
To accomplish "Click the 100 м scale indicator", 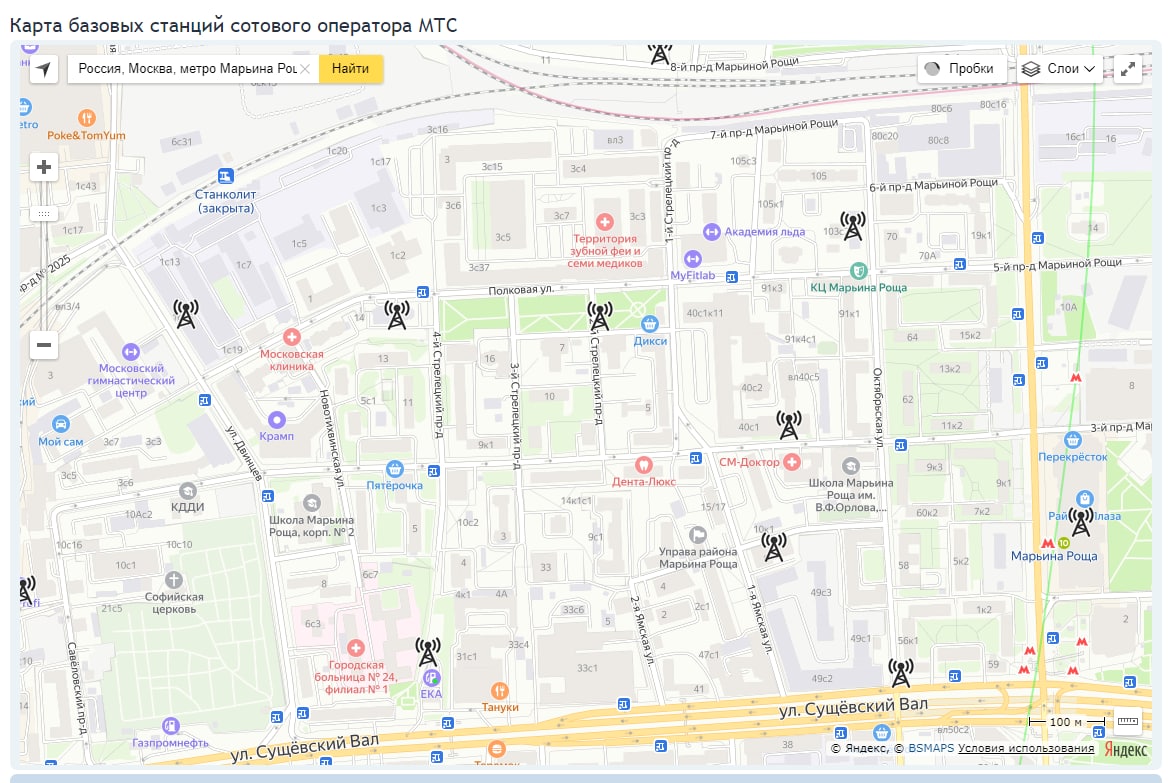I will tap(1067, 722).
